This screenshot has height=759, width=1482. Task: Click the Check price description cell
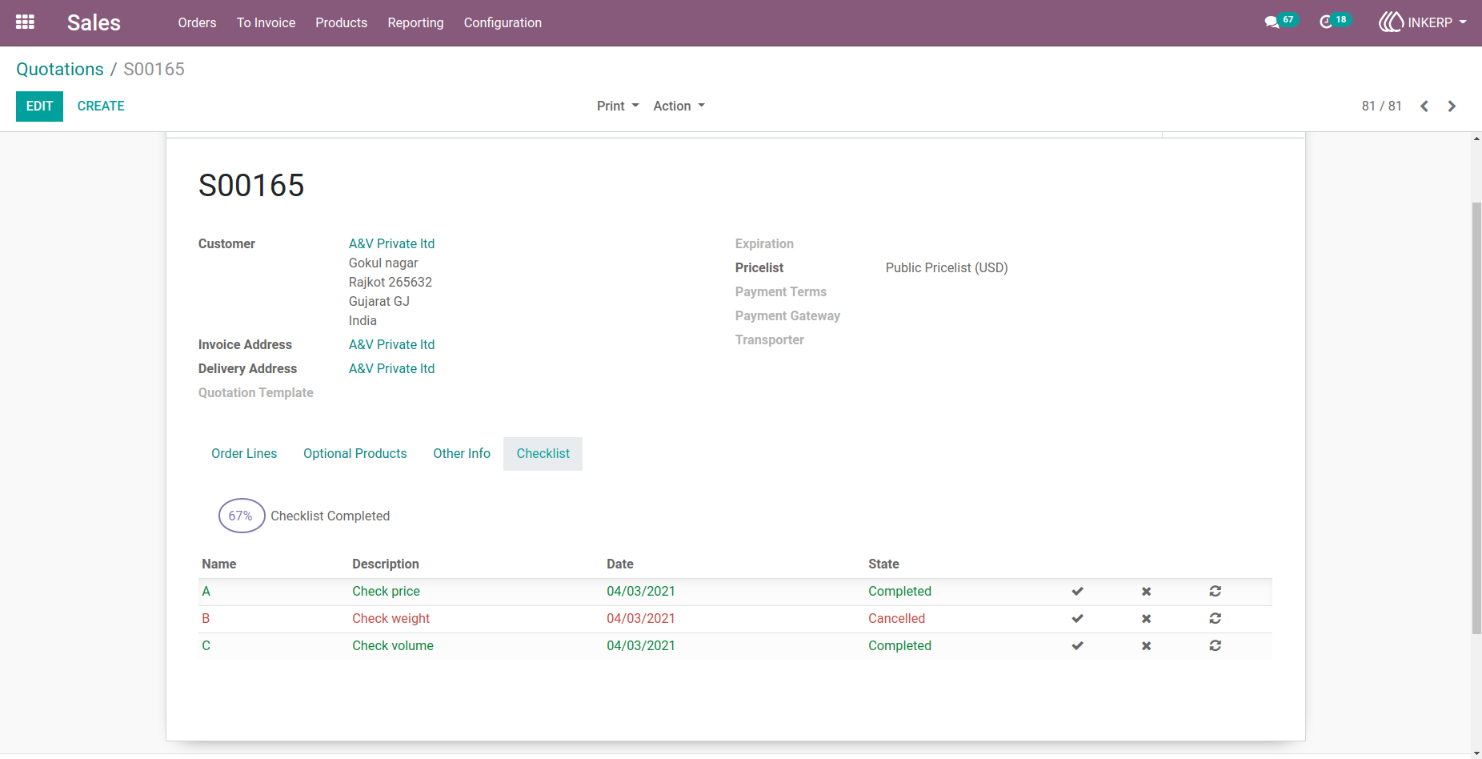pyautogui.click(x=386, y=592)
